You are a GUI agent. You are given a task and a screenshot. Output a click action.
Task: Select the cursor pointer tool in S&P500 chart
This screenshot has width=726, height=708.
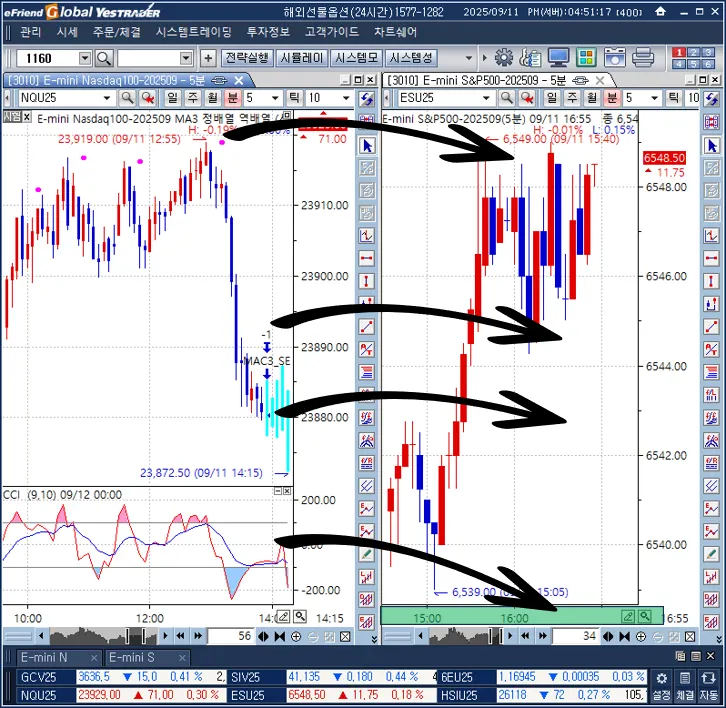(x=712, y=146)
